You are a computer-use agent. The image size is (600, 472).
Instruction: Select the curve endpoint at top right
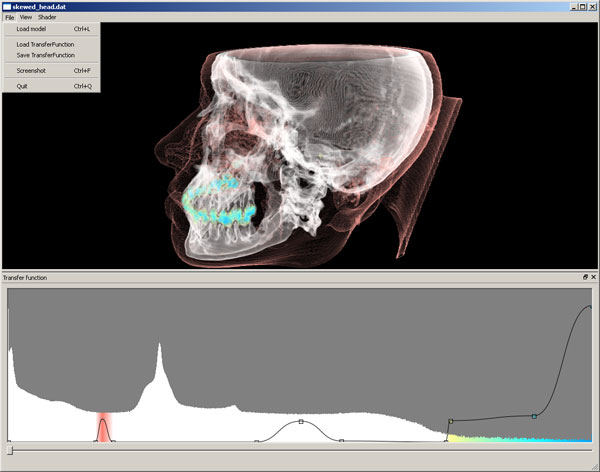[590, 308]
